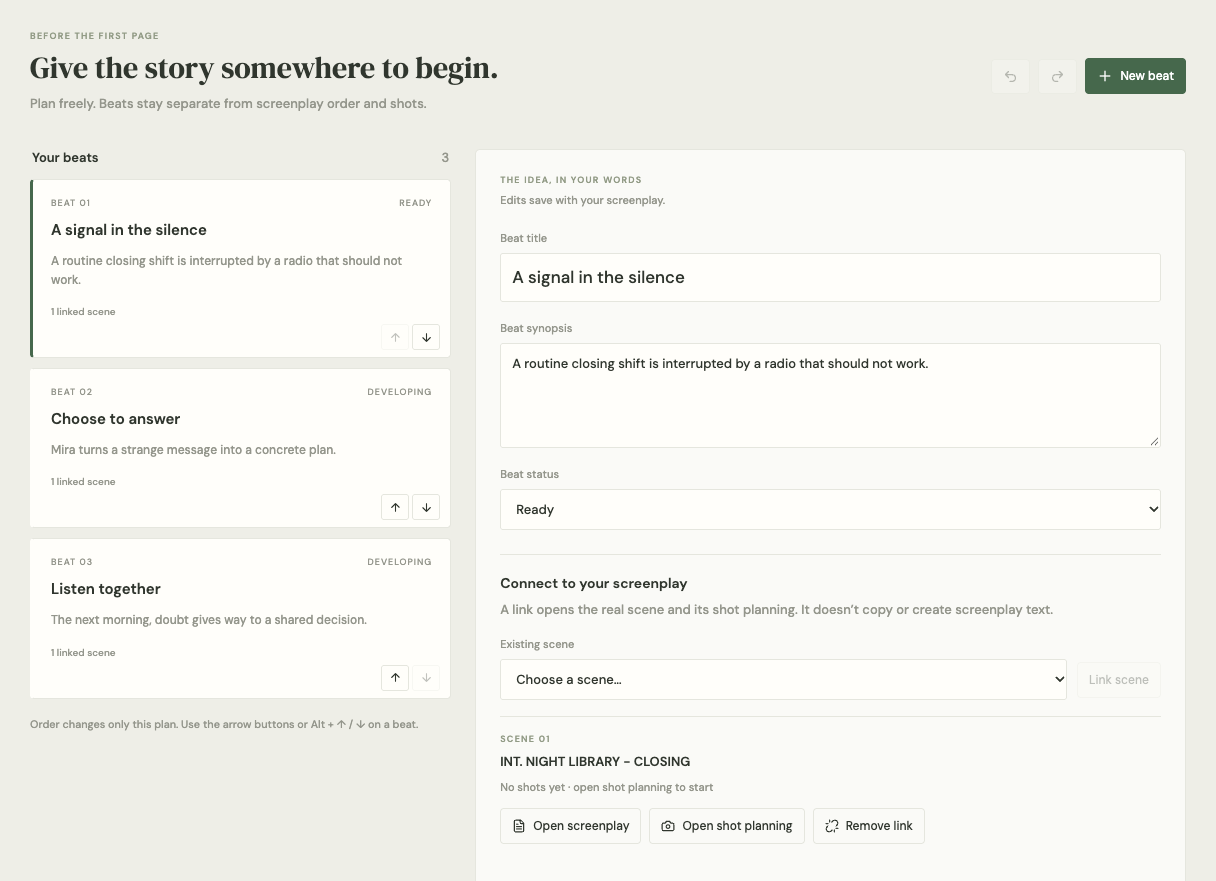Click the plus icon on New beat
1216x881 pixels.
click(1105, 76)
